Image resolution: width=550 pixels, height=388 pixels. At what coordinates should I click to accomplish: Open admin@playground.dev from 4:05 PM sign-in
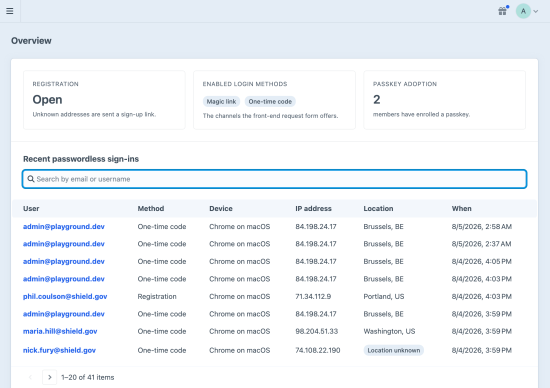(x=64, y=261)
